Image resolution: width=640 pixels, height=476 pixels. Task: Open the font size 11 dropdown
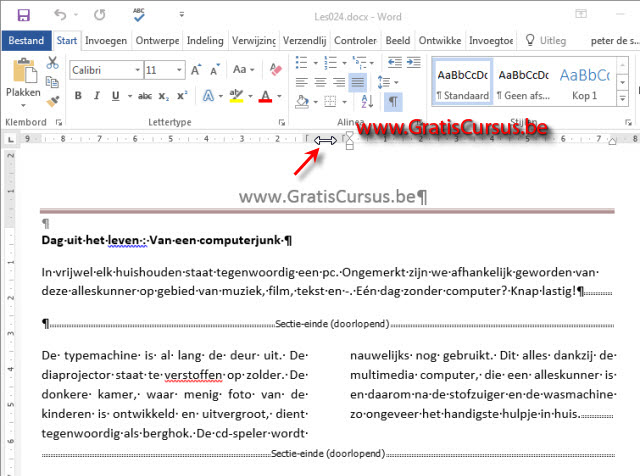tap(179, 70)
